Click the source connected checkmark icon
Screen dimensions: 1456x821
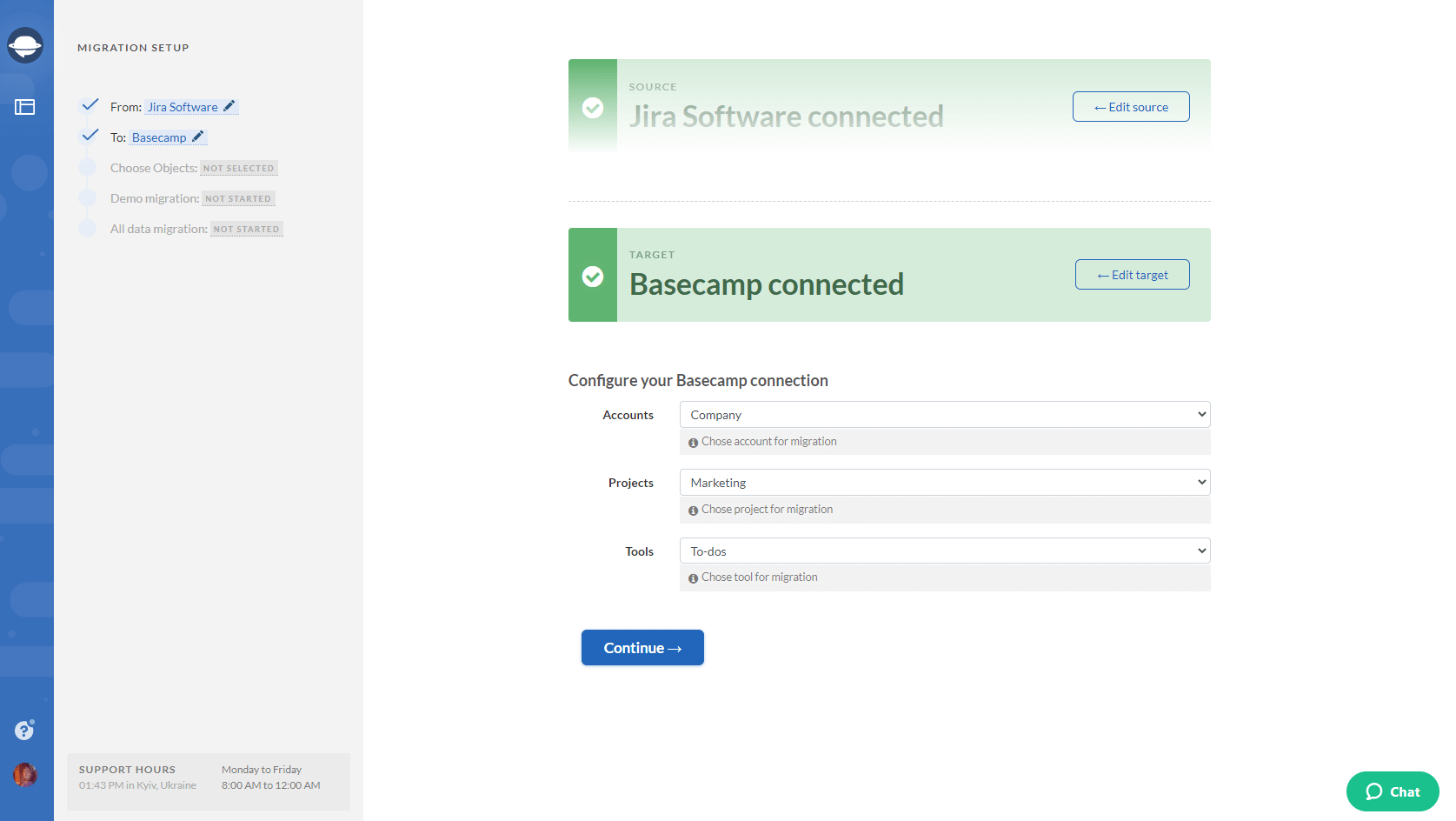593,107
